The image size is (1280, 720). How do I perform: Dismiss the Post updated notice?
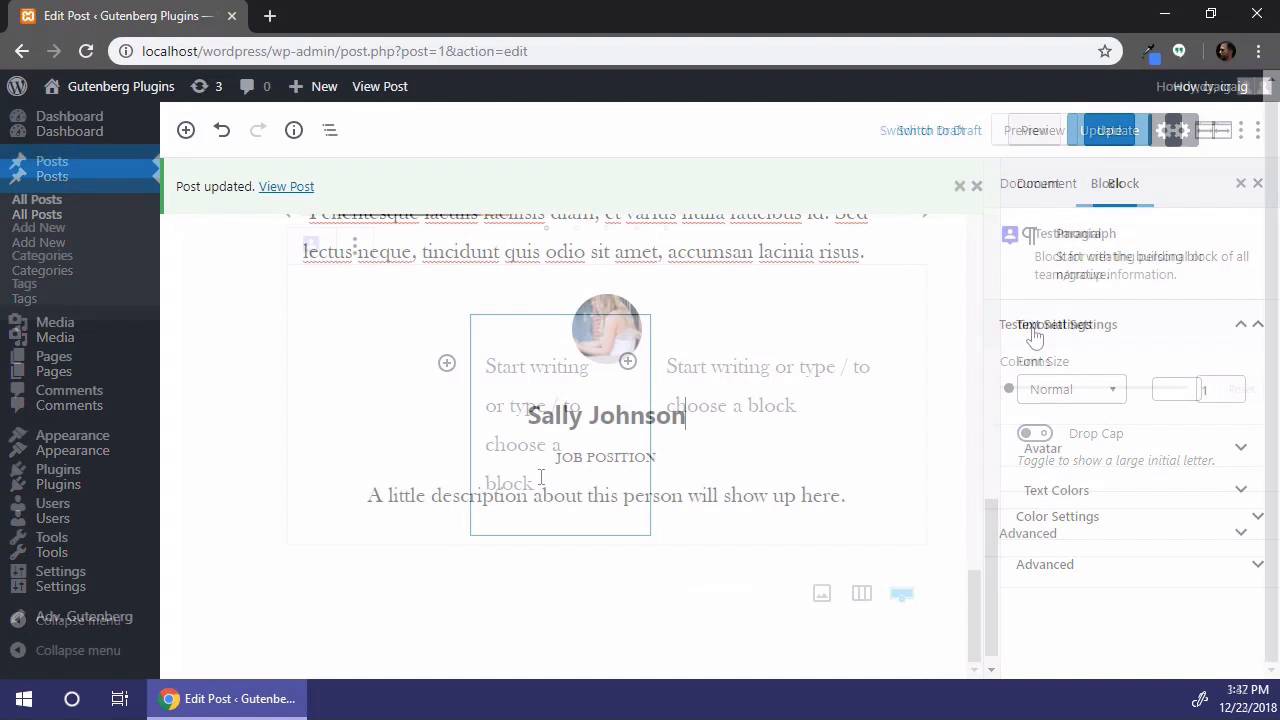(x=976, y=186)
